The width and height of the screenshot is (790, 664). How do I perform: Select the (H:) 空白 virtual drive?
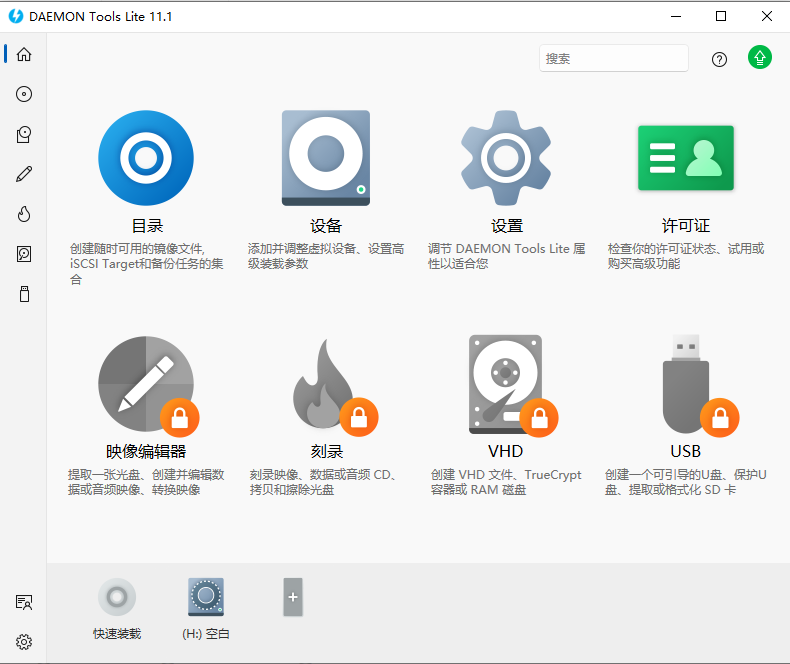coord(206,597)
